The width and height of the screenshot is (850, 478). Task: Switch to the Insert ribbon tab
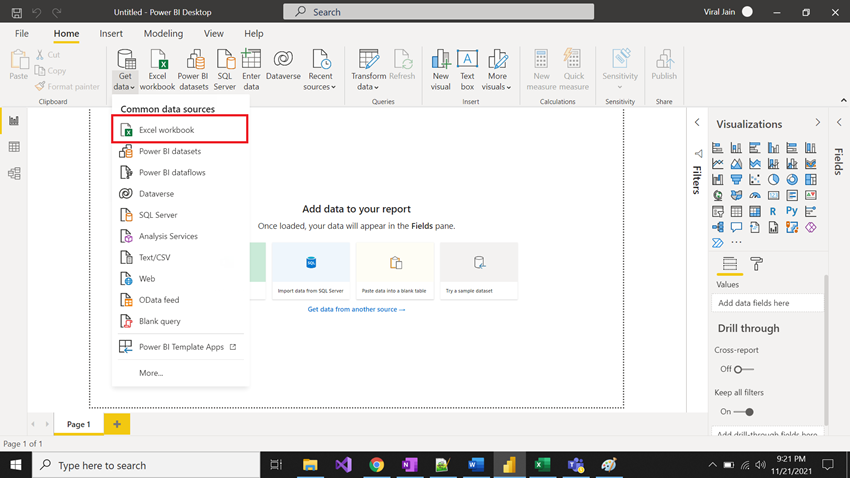pos(111,34)
